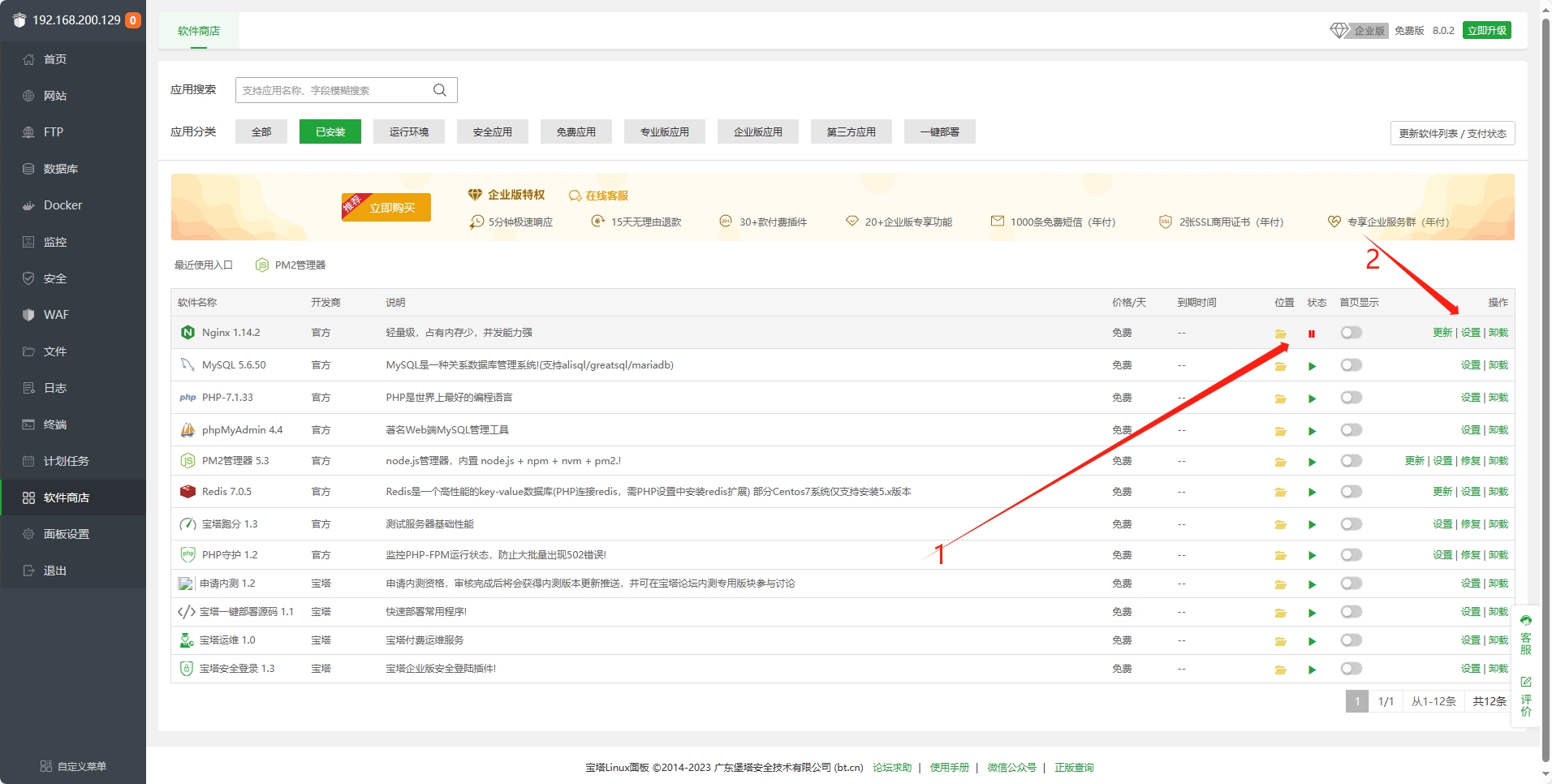Open PHP守护 1.2 folder icon
This screenshot has height=784, width=1552.
[1280, 556]
